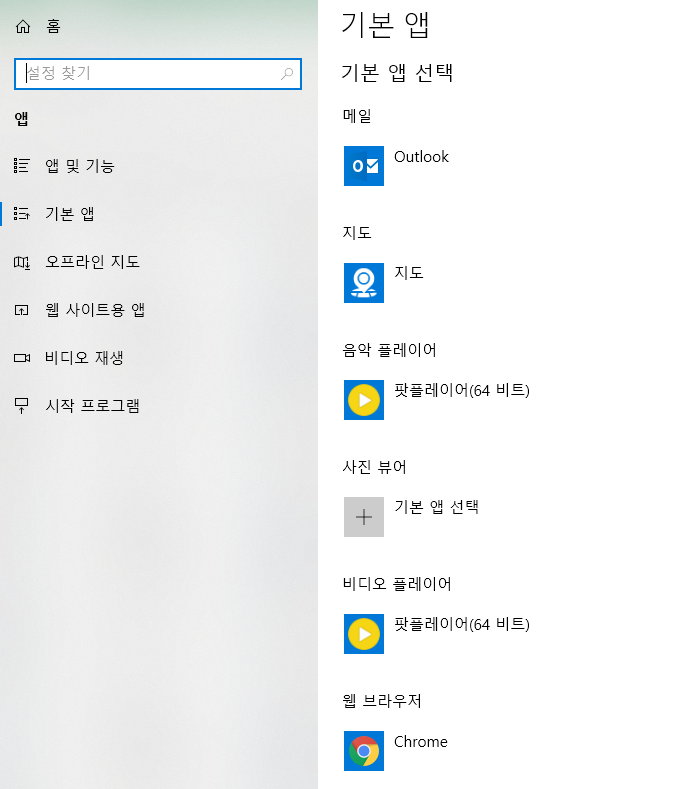Click the home house icon
Screen dimensions: 687x789
tap(23, 26)
